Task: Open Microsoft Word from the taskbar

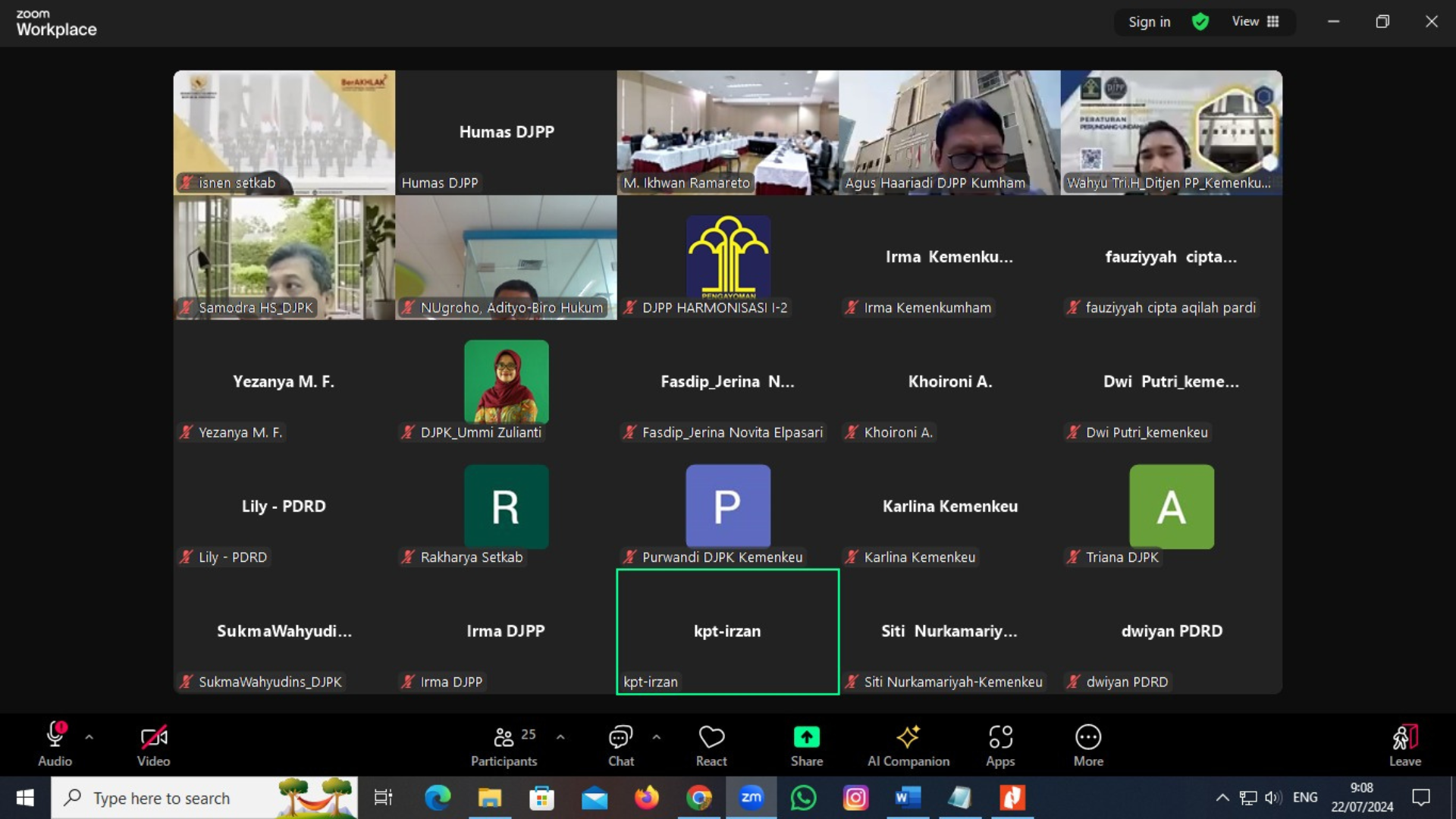Action: (x=908, y=798)
